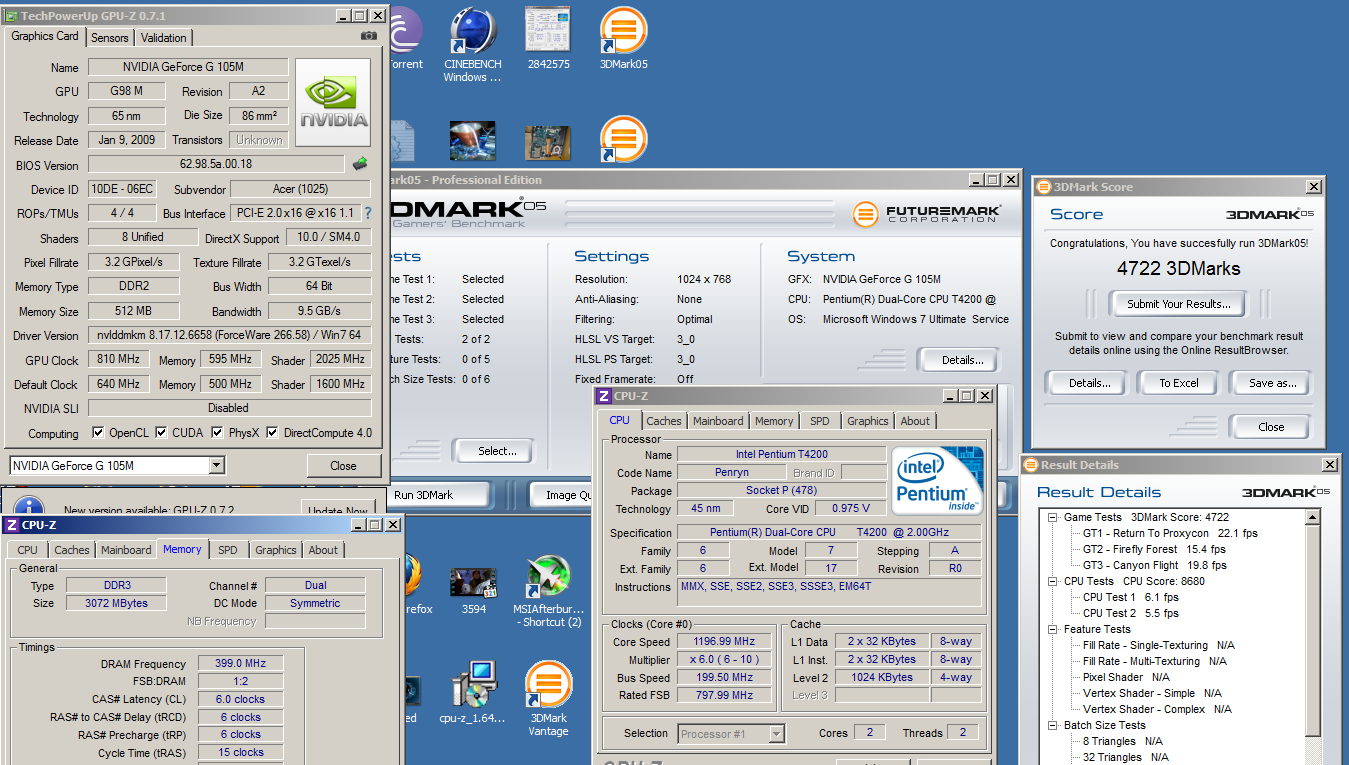Open the Caches tab in the CPU-Z CPU window
The image size is (1349, 765).
pyautogui.click(x=663, y=421)
